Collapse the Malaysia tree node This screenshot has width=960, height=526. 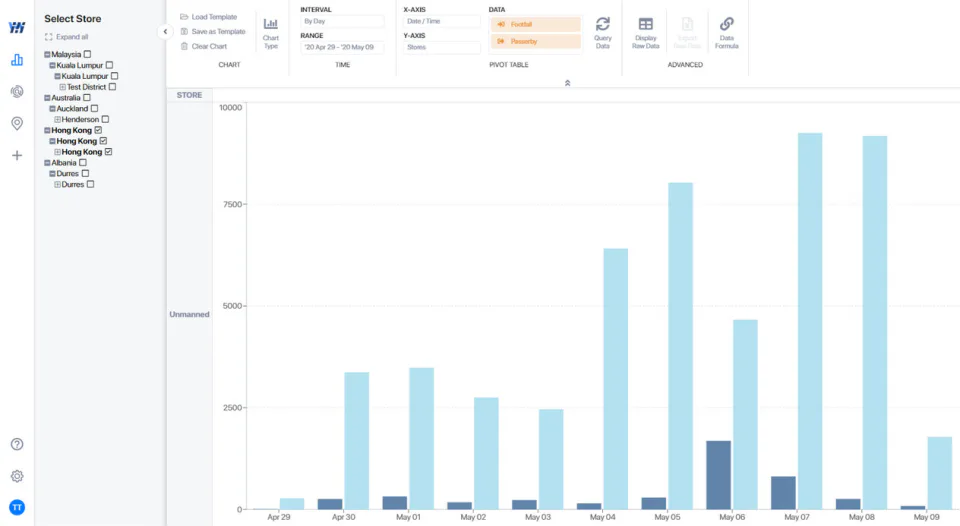click(47, 54)
